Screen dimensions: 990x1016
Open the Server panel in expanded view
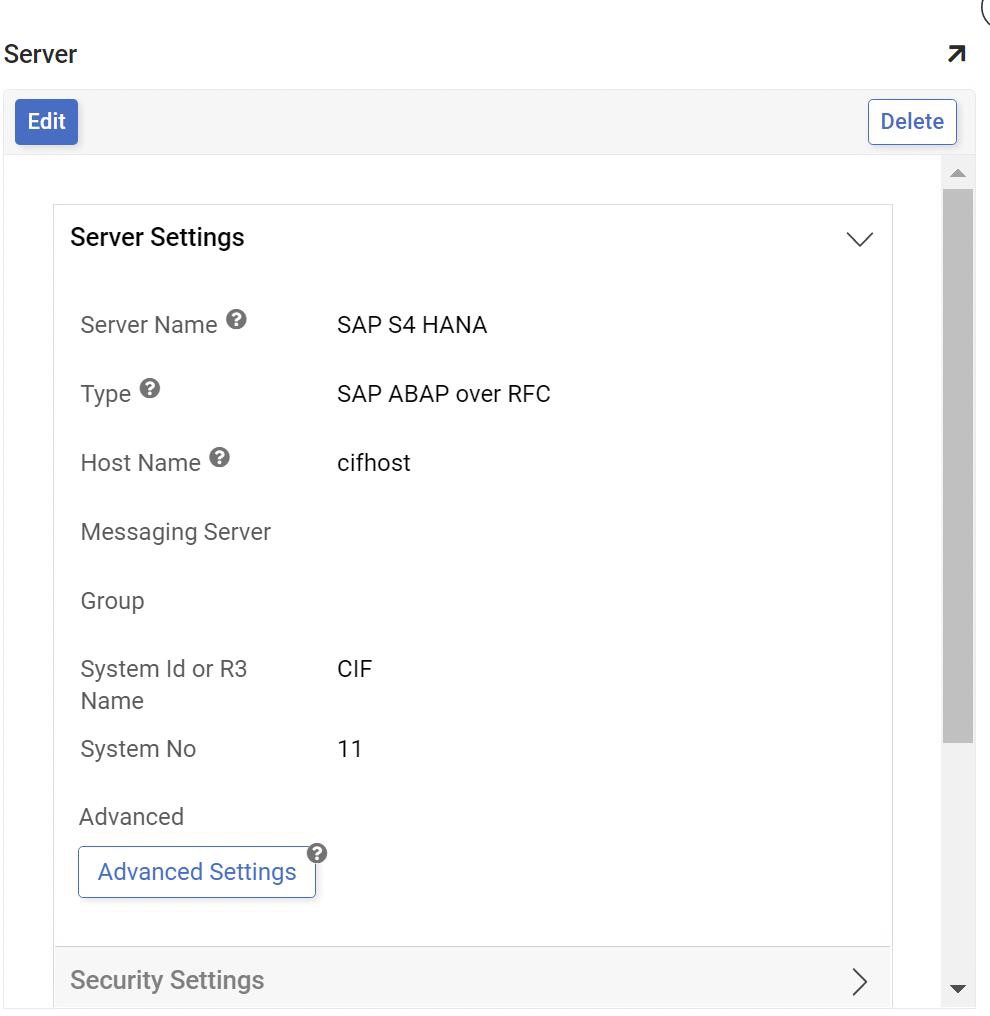(x=956, y=54)
